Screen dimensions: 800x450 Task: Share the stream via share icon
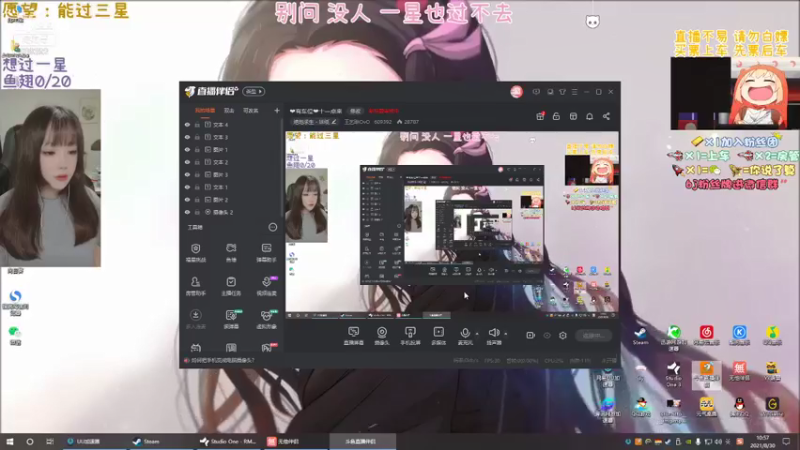tap(606, 116)
